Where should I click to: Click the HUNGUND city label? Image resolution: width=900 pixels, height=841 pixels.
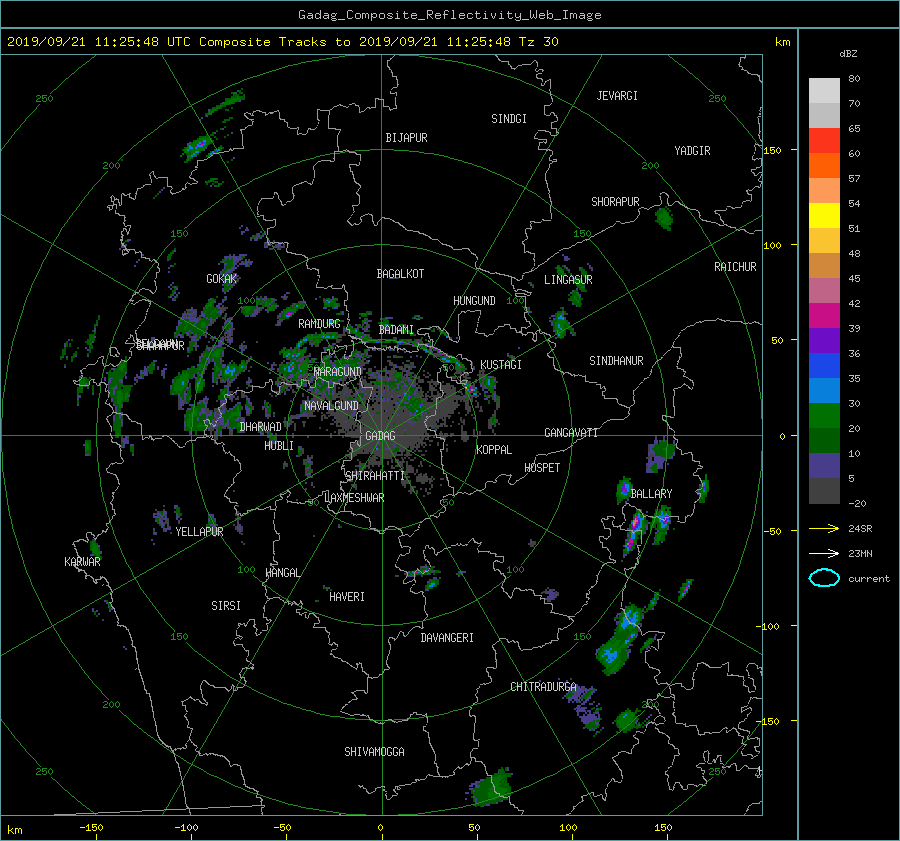pos(474,301)
